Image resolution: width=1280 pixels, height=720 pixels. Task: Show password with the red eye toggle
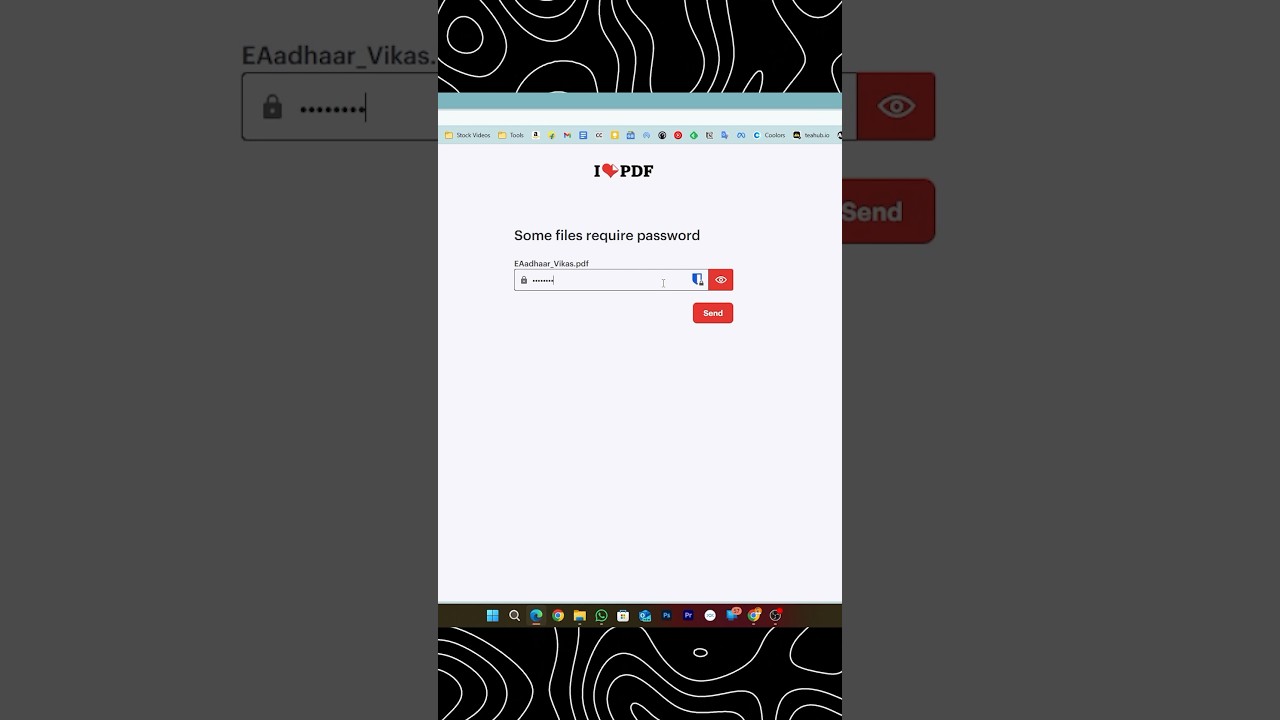point(721,280)
